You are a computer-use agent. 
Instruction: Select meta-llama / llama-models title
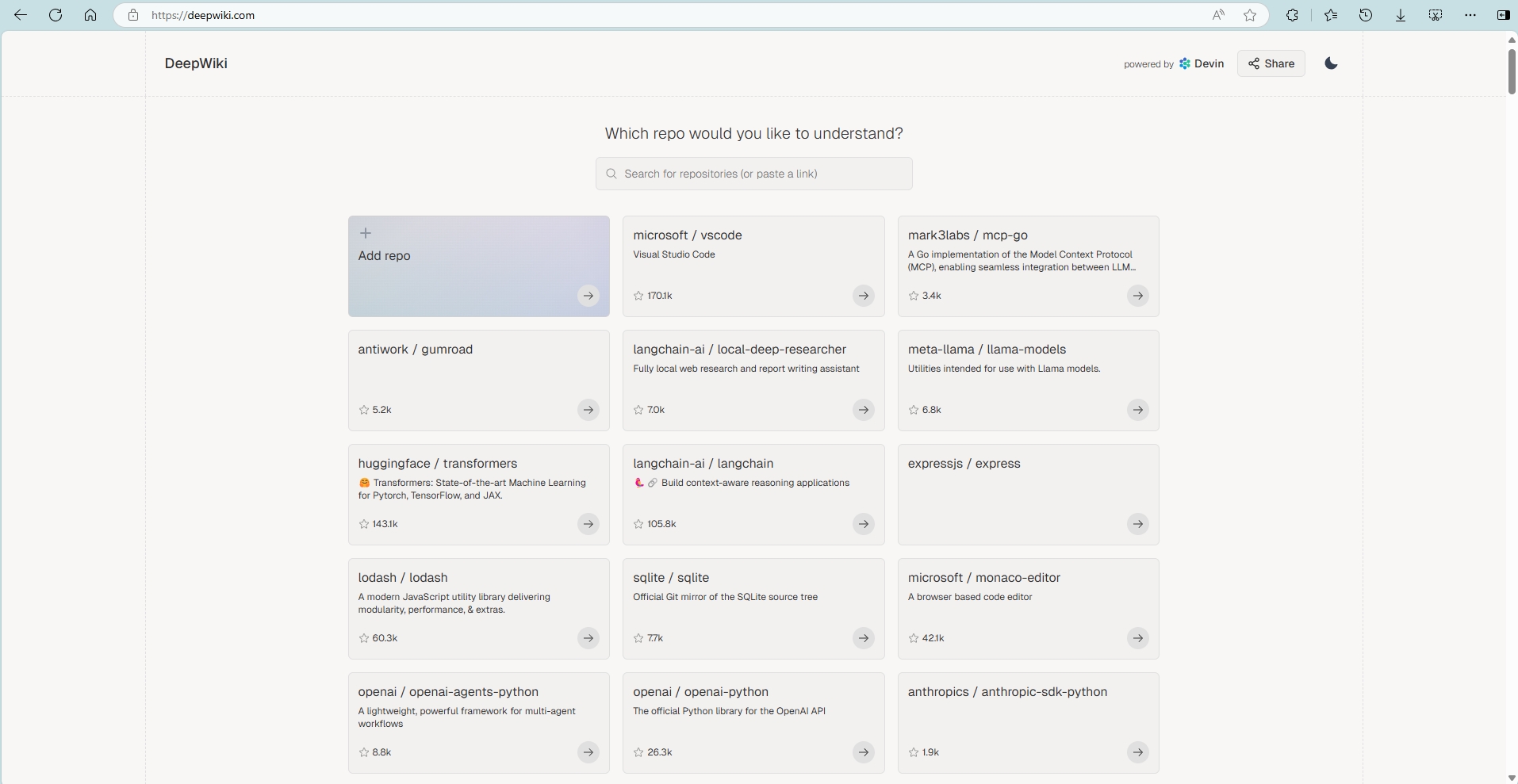pyautogui.click(x=987, y=350)
